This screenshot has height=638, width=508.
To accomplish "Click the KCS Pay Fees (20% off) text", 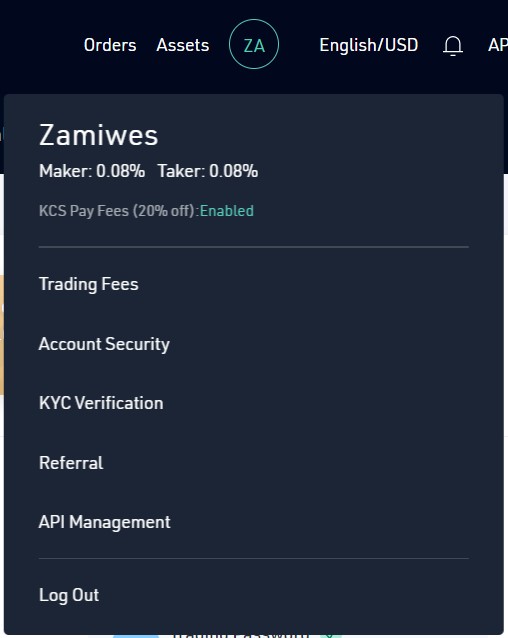I will click(119, 211).
